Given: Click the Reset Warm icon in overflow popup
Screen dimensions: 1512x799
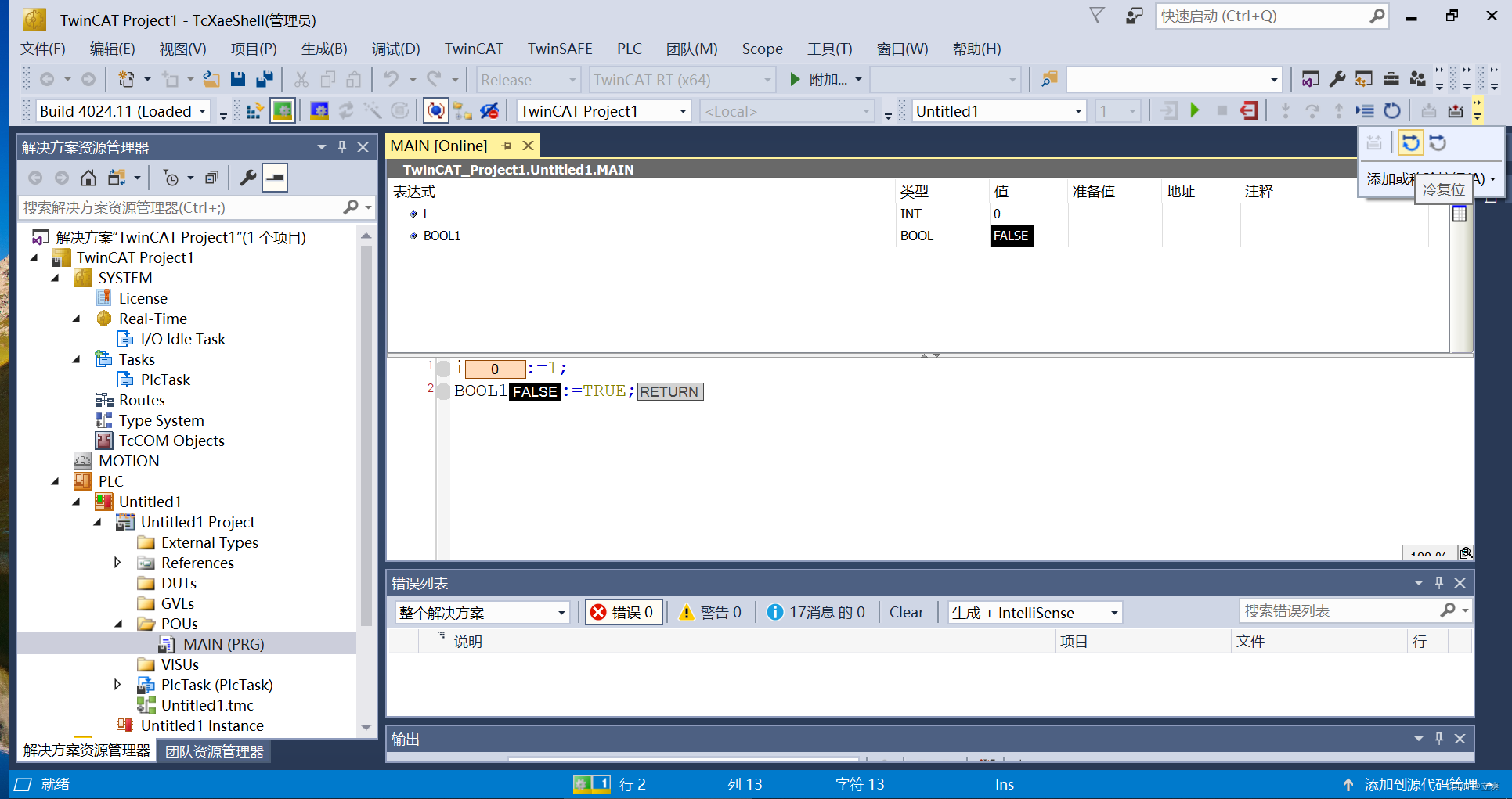Looking at the screenshot, I should point(1438,143).
